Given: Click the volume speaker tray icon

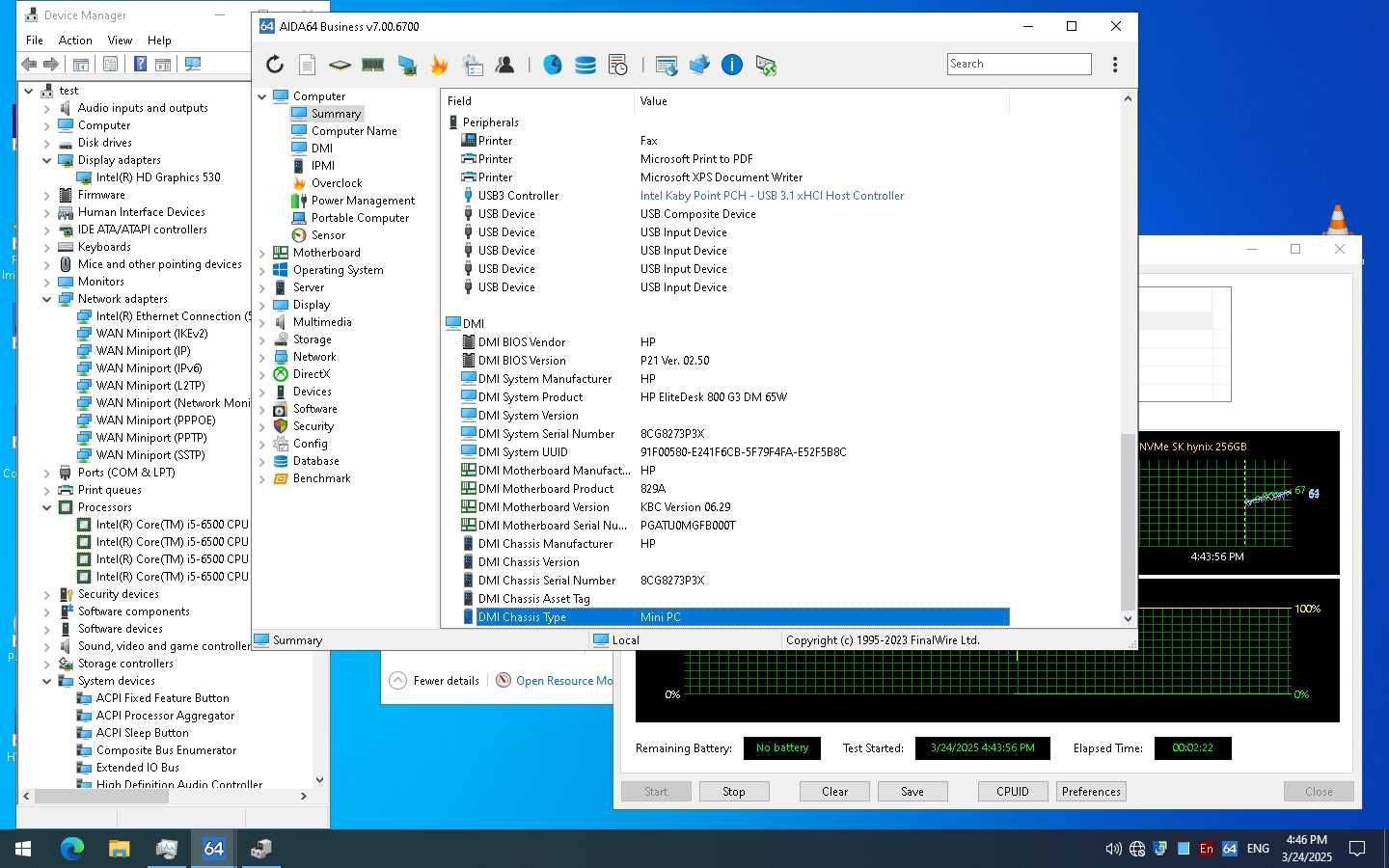Looking at the screenshot, I should click(1113, 849).
